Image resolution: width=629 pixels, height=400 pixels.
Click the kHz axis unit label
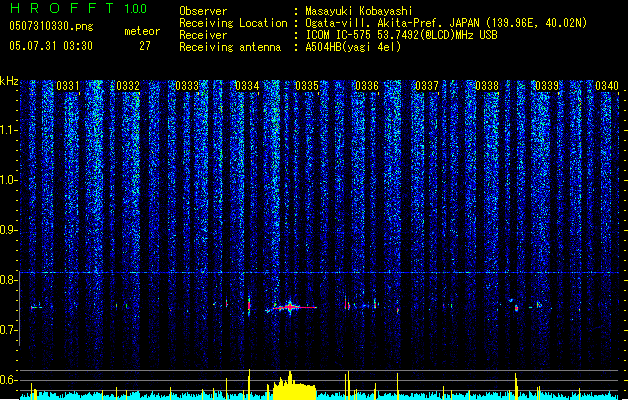click(x=9, y=81)
